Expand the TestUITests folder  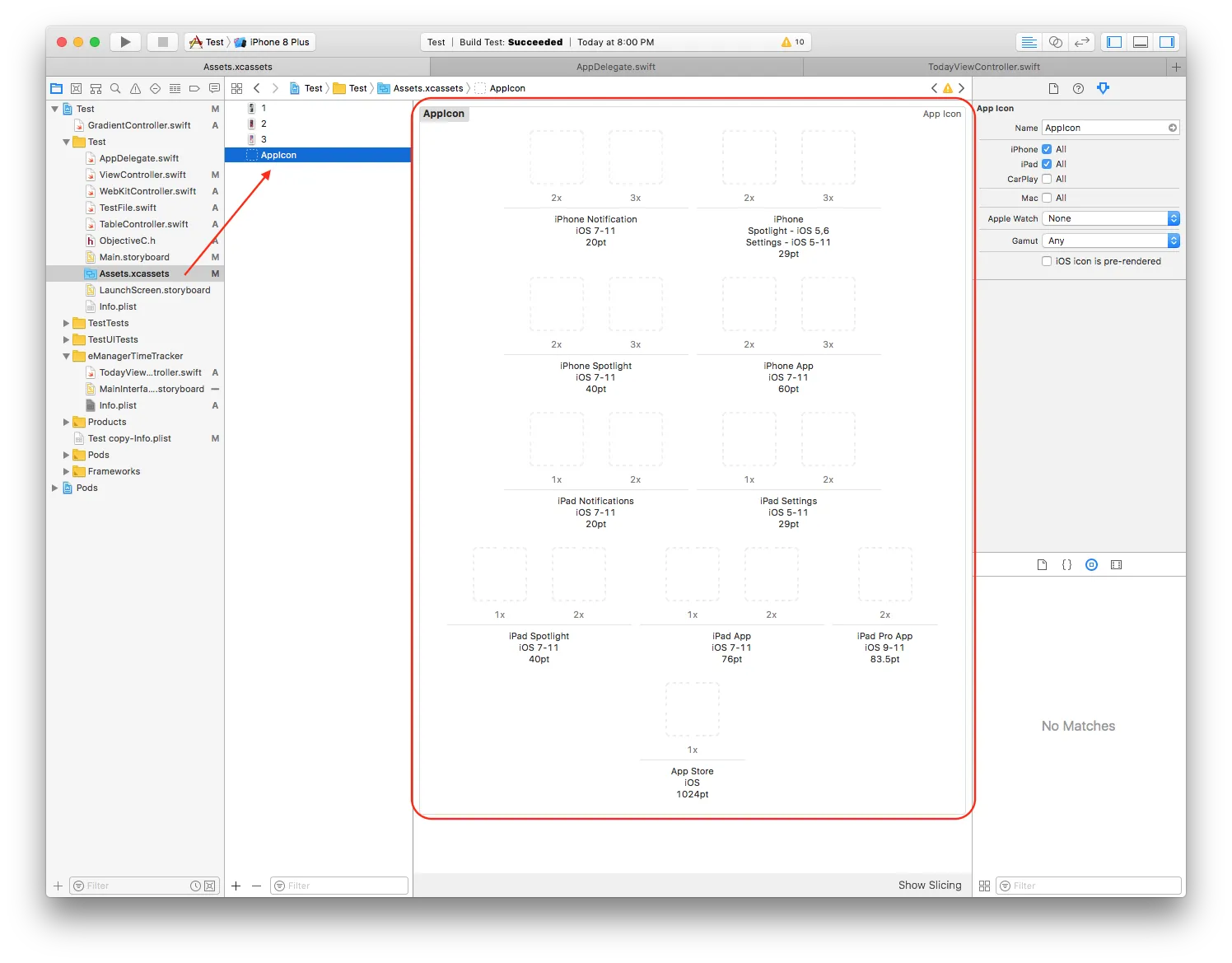click(x=67, y=339)
